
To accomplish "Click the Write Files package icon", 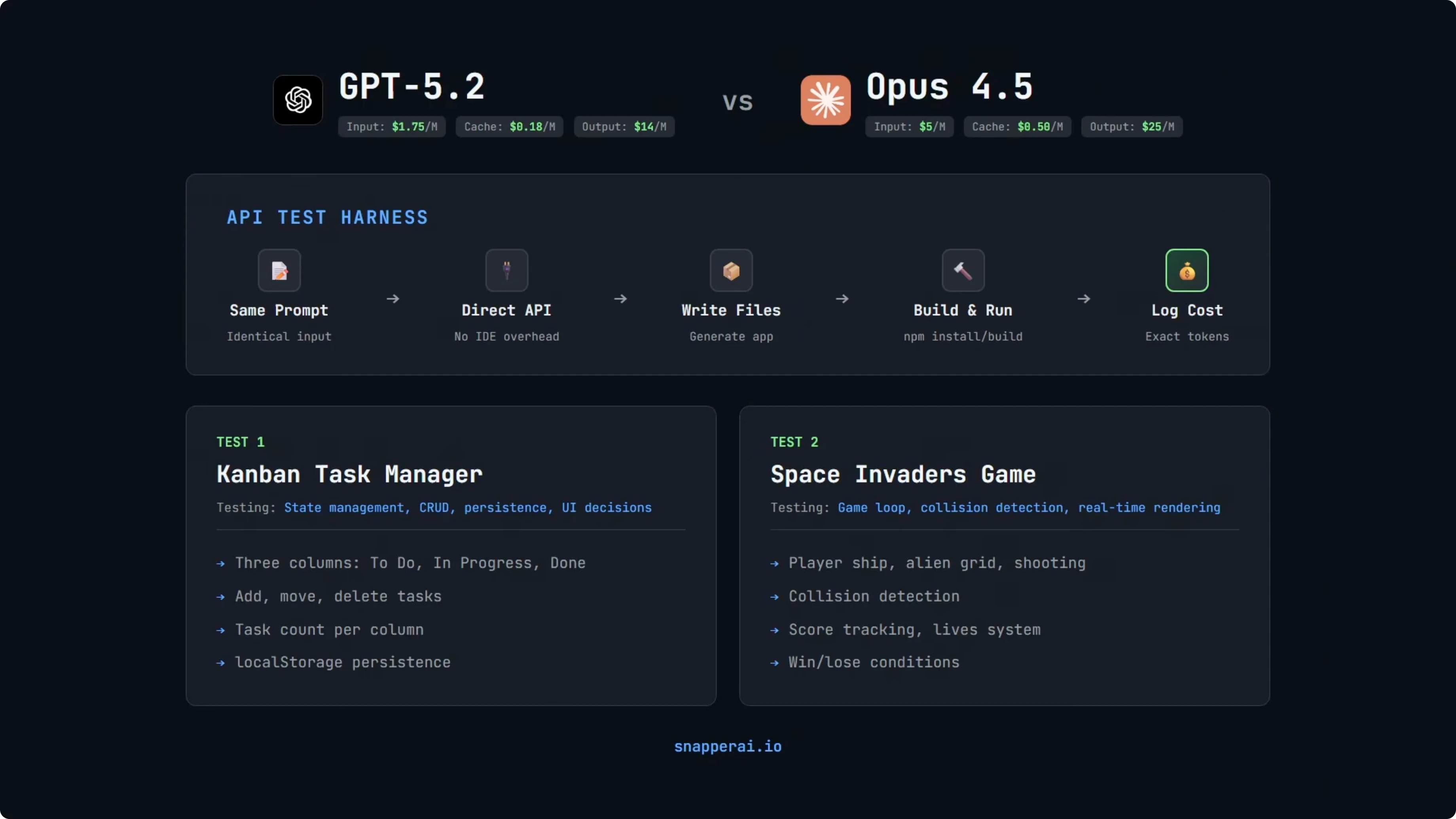I will (x=731, y=271).
